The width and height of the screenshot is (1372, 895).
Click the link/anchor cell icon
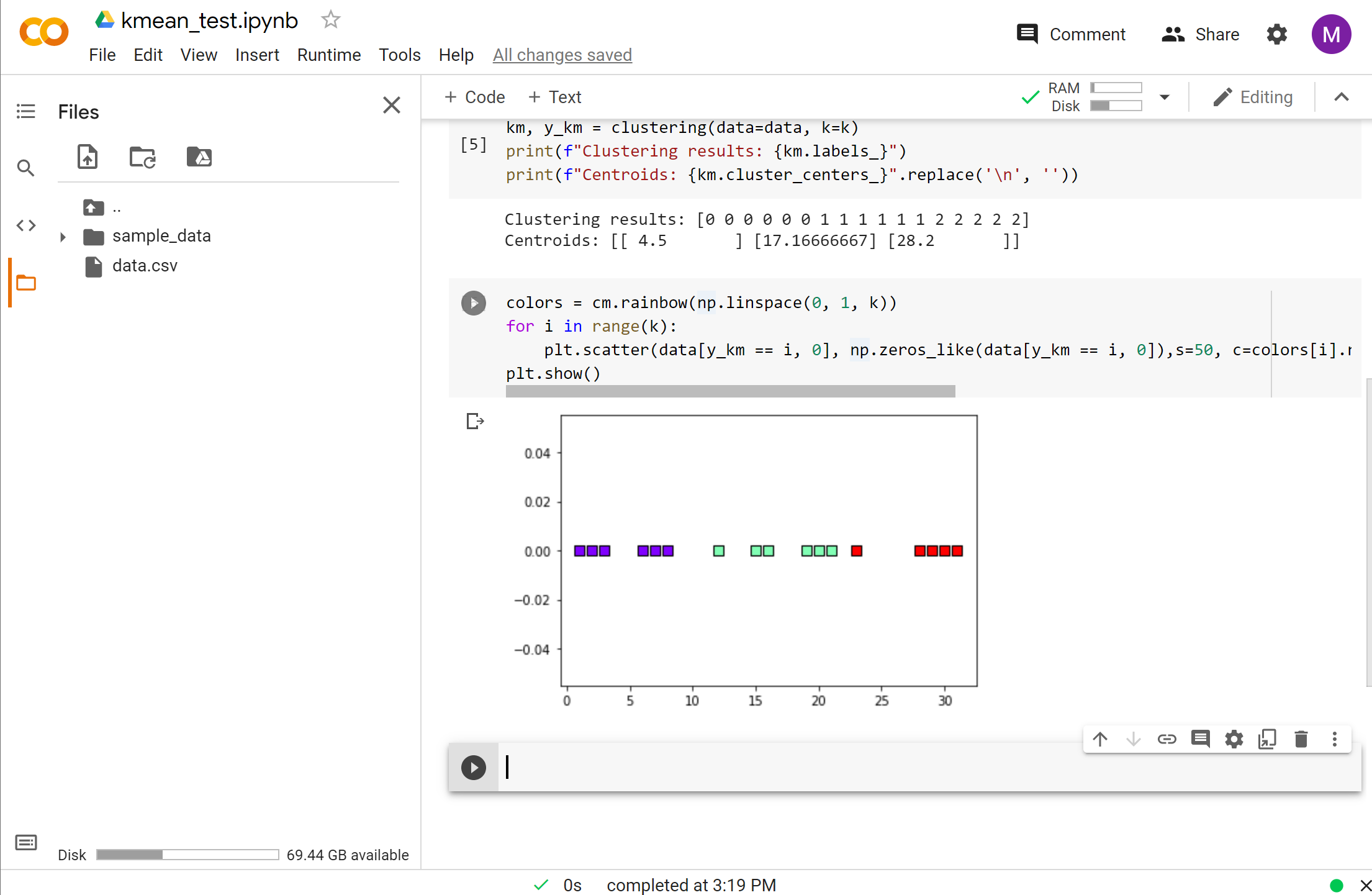pyautogui.click(x=1166, y=739)
